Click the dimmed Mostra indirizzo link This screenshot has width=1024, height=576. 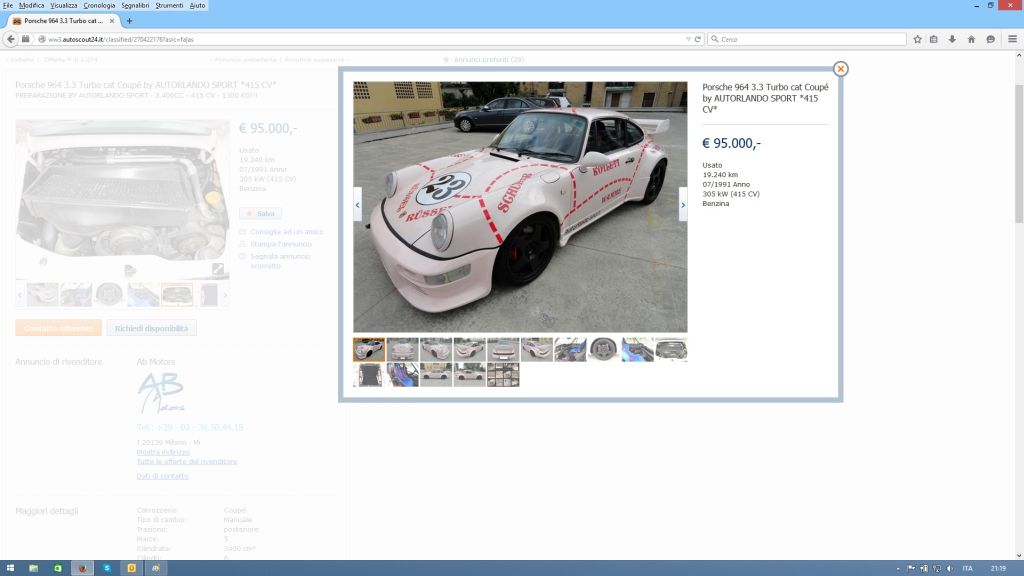click(x=163, y=452)
